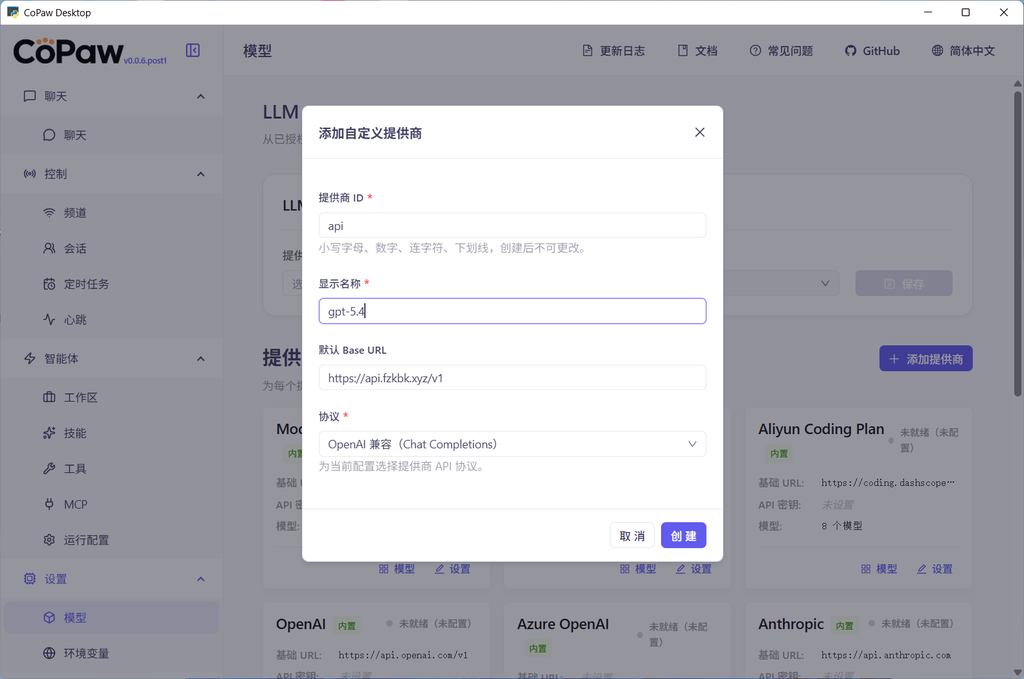Open the 技能 skills page
Image resolution: width=1024 pixels, height=679 pixels.
pos(111,433)
